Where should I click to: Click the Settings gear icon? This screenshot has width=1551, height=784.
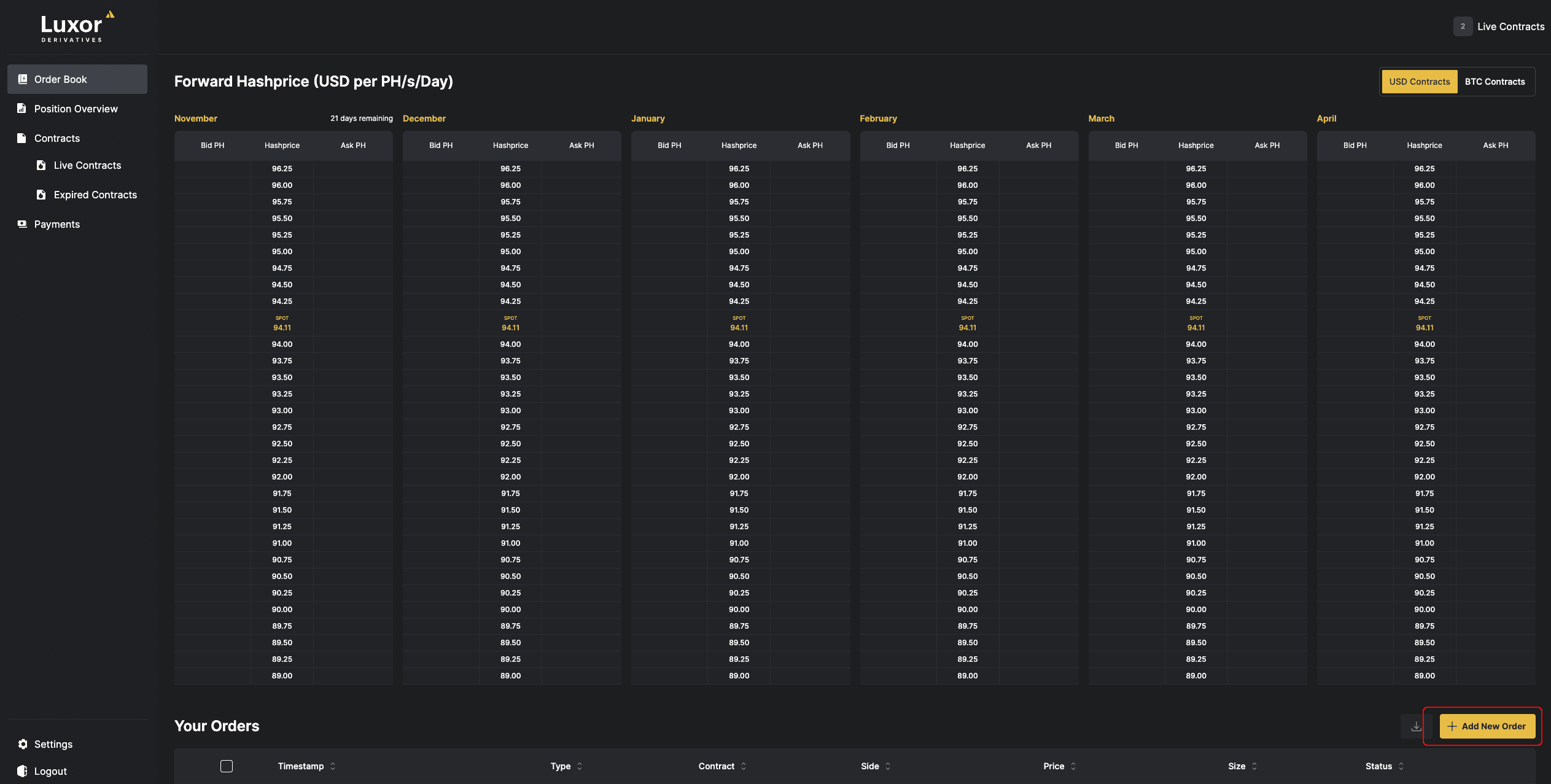click(x=21, y=743)
